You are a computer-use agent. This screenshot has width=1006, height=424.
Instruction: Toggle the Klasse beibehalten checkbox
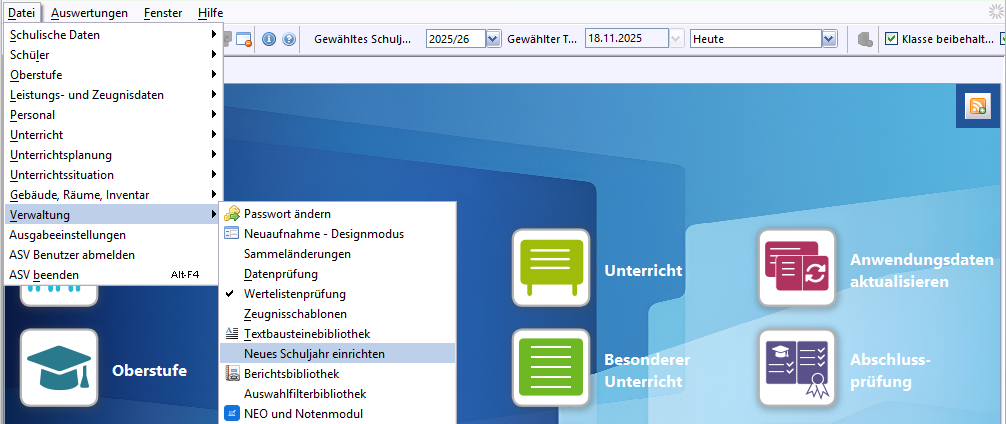click(x=892, y=39)
